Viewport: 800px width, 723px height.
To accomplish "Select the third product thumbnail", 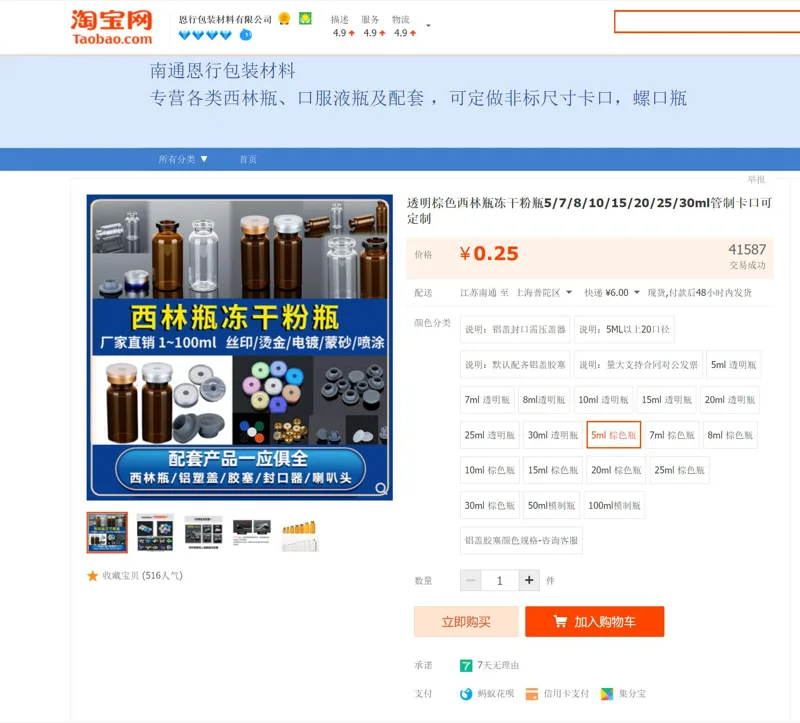I will 204,533.
